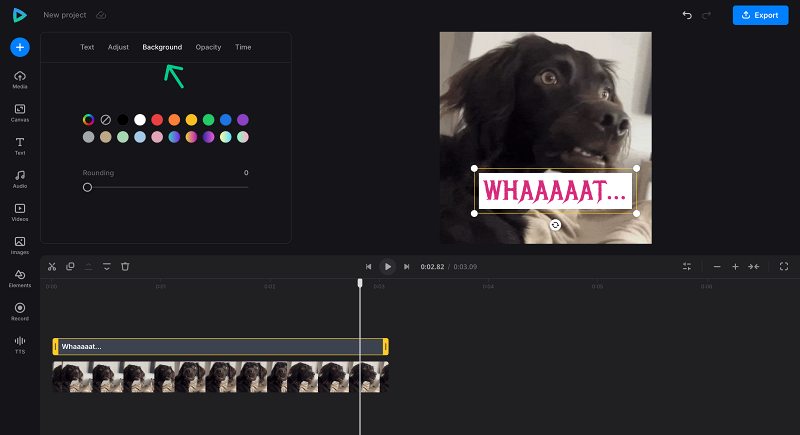The image size is (800, 435).
Task: Click the New project title
Action: pyautogui.click(x=64, y=15)
